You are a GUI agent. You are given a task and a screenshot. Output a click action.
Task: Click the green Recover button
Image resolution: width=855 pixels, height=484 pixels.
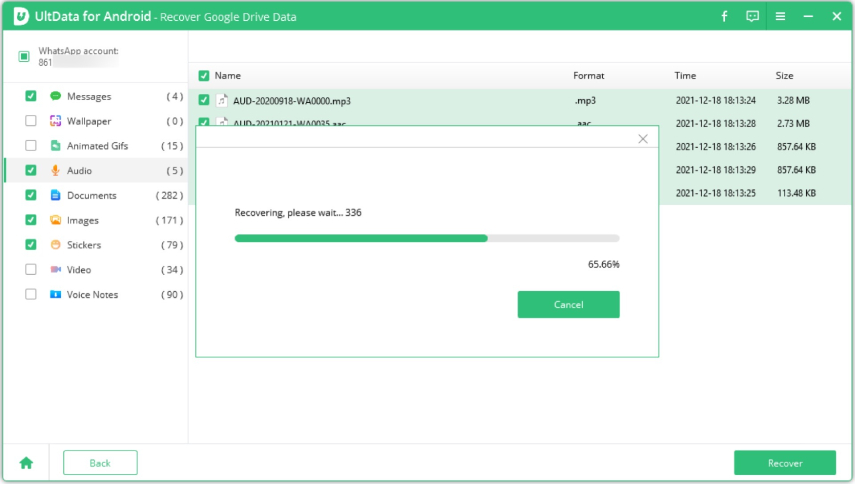785,463
